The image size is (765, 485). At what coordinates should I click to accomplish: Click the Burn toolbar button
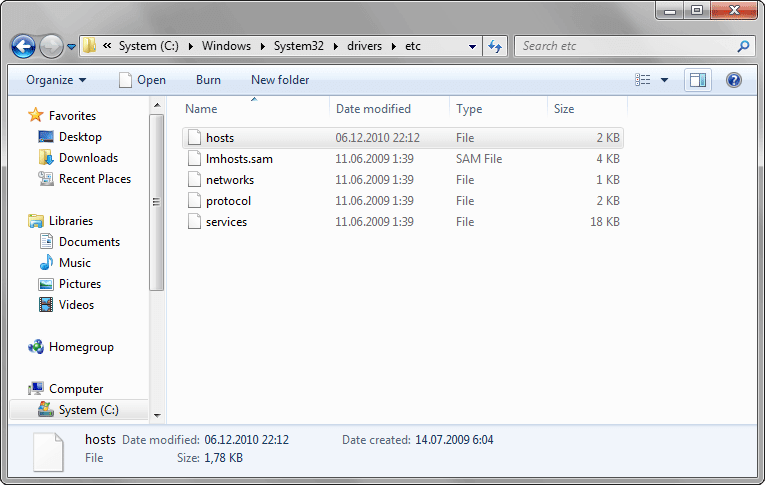[208, 80]
